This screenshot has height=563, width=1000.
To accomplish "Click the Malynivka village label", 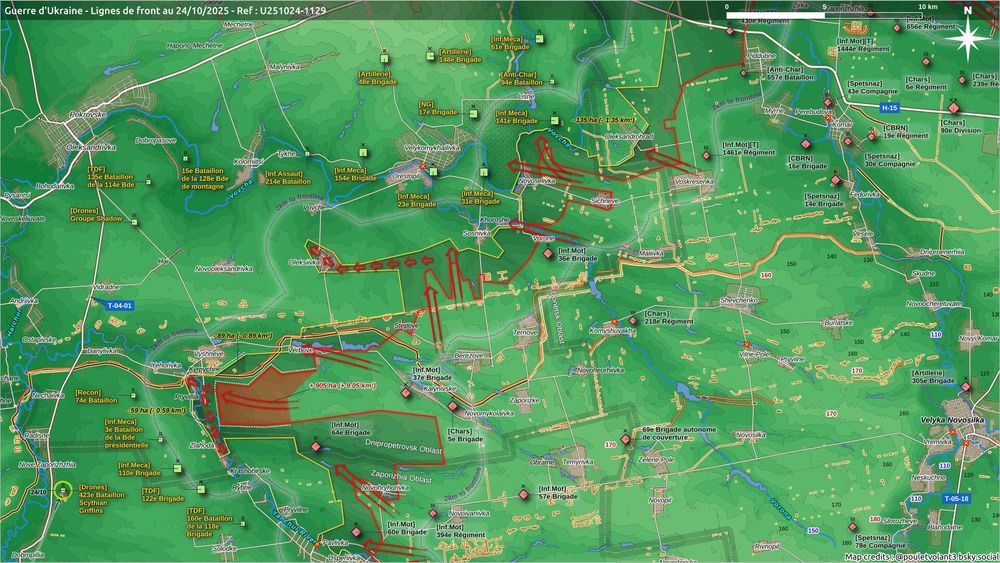I will tap(284, 66).
